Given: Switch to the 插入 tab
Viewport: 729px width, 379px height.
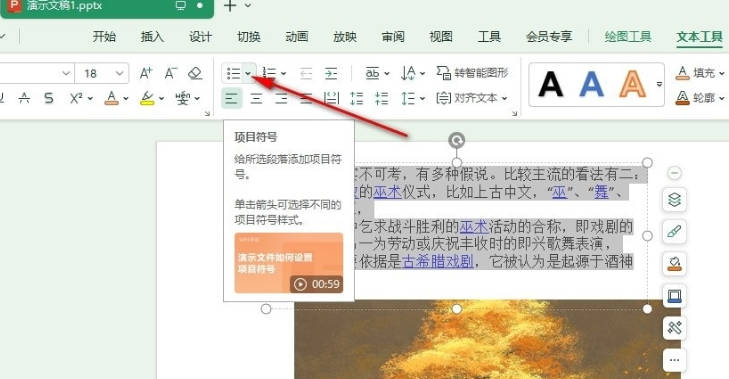Looking at the screenshot, I should tap(152, 36).
